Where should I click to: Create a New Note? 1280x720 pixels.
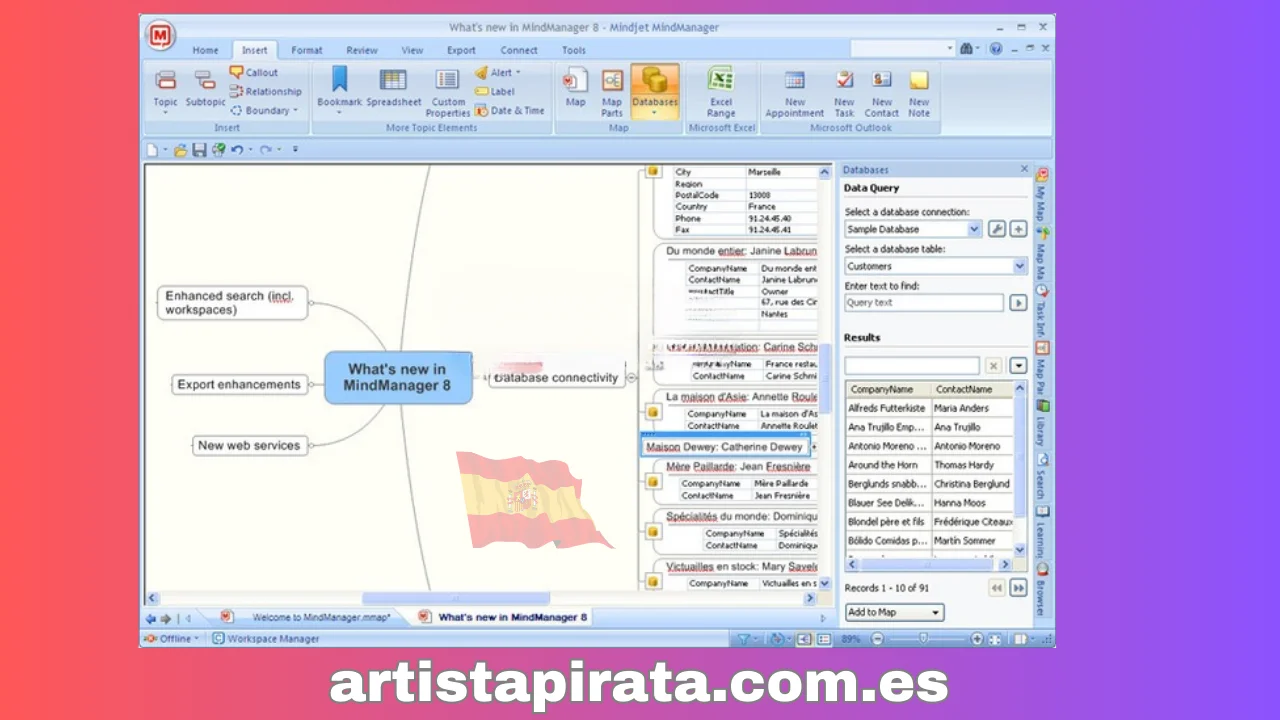(919, 93)
